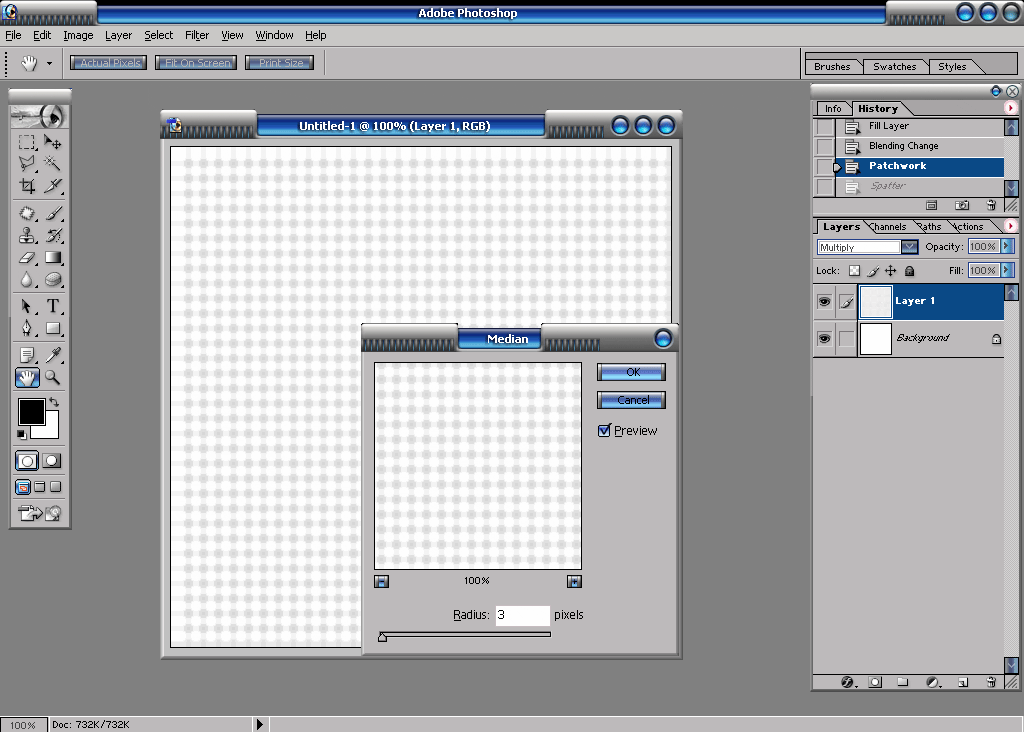Open the History palette menu arrow
1024x732 pixels.
(1010, 108)
